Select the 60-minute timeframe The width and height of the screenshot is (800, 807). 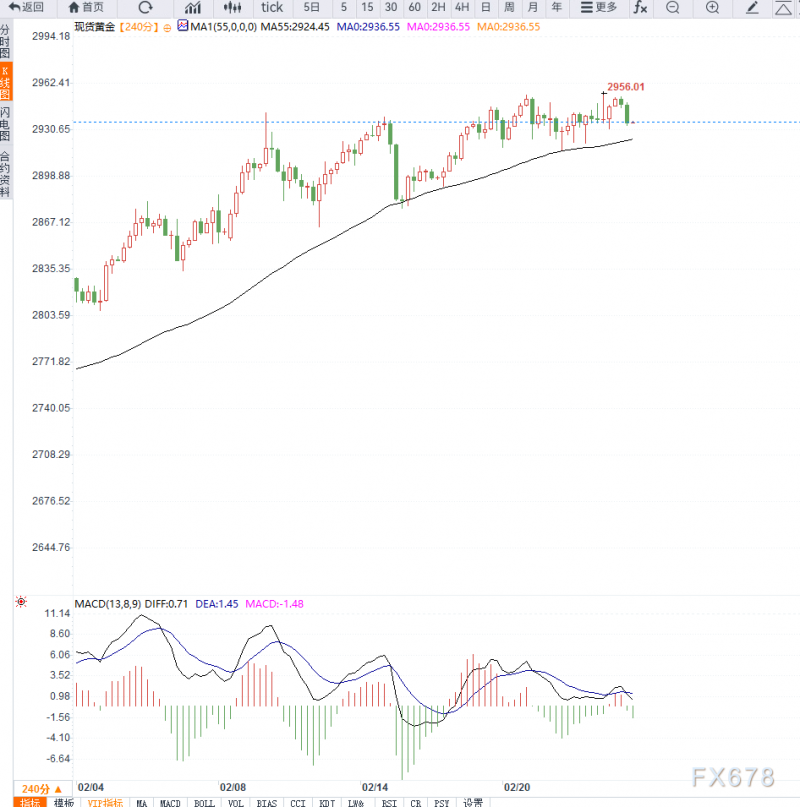tap(414, 7)
